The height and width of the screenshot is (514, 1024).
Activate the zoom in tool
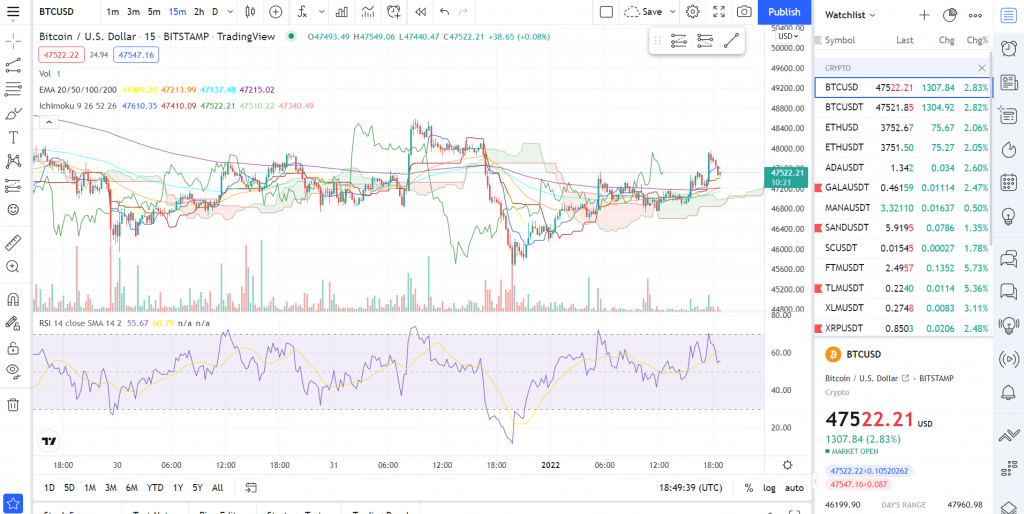[x=13, y=266]
